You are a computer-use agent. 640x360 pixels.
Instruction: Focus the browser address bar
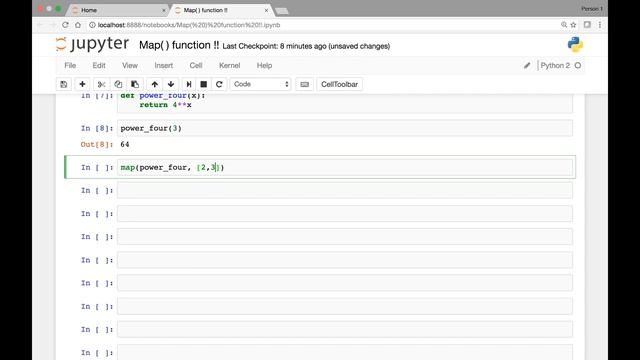coord(322,25)
